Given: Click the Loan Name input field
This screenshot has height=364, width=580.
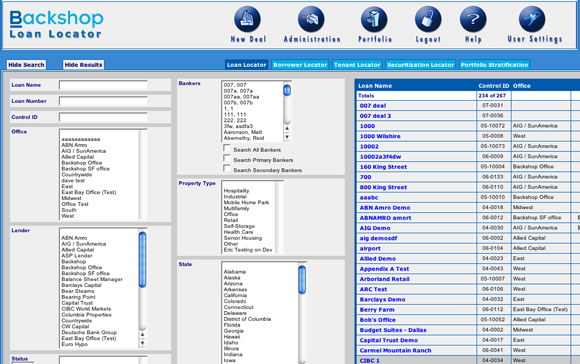Looking at the screenshot, I should coord(103,85).
